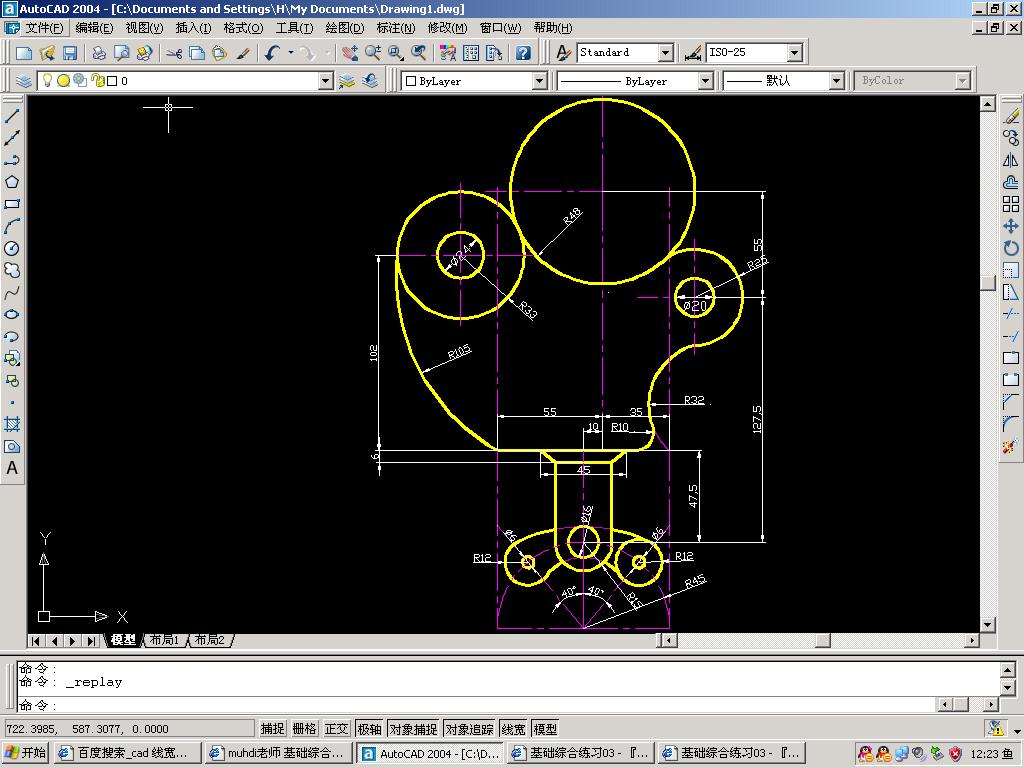Click the Match Properties brush icon
The image size is (1024, 768).
coord(243,53)
